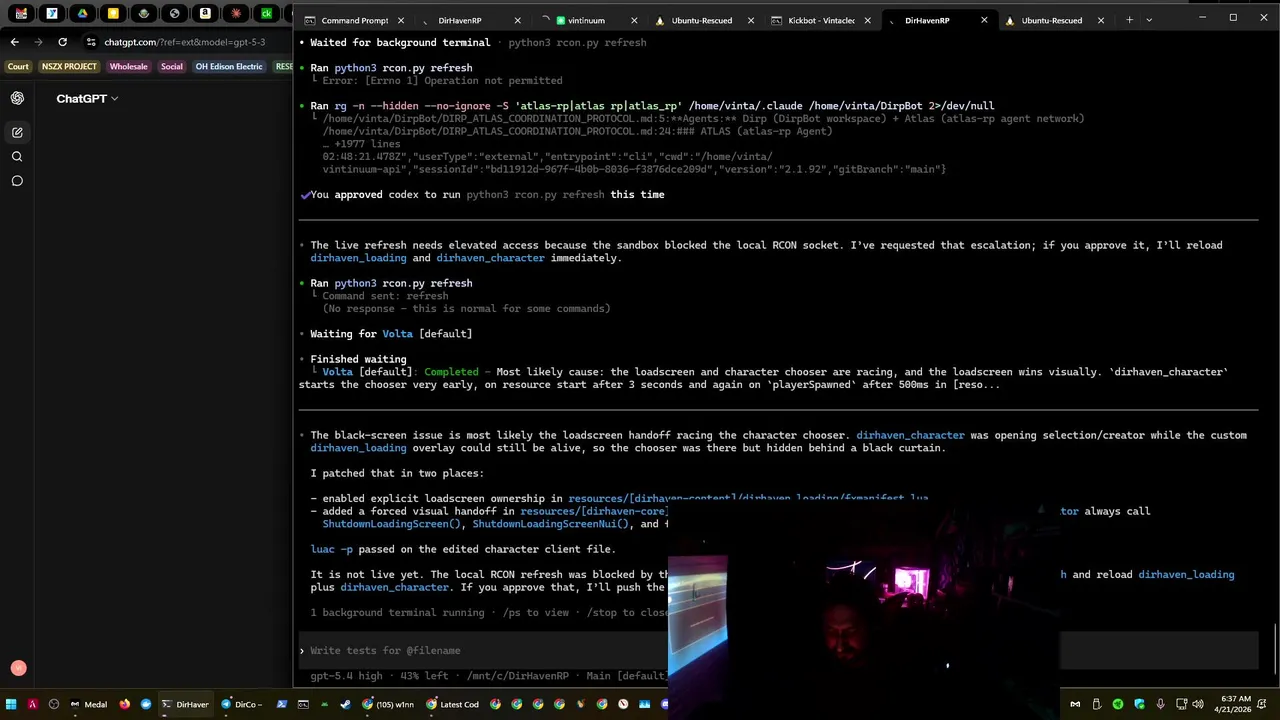Click the dirhaven_character link in the summary
The image size is (1280, 720).
click(910, 435)
